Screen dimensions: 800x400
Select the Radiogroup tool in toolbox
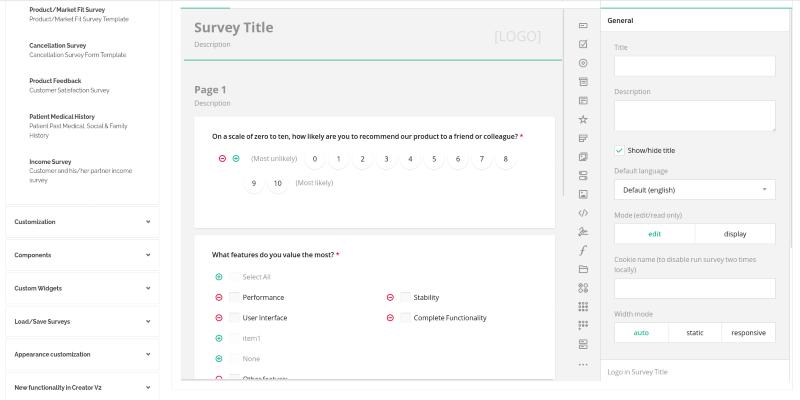click(x=583, y=63)
